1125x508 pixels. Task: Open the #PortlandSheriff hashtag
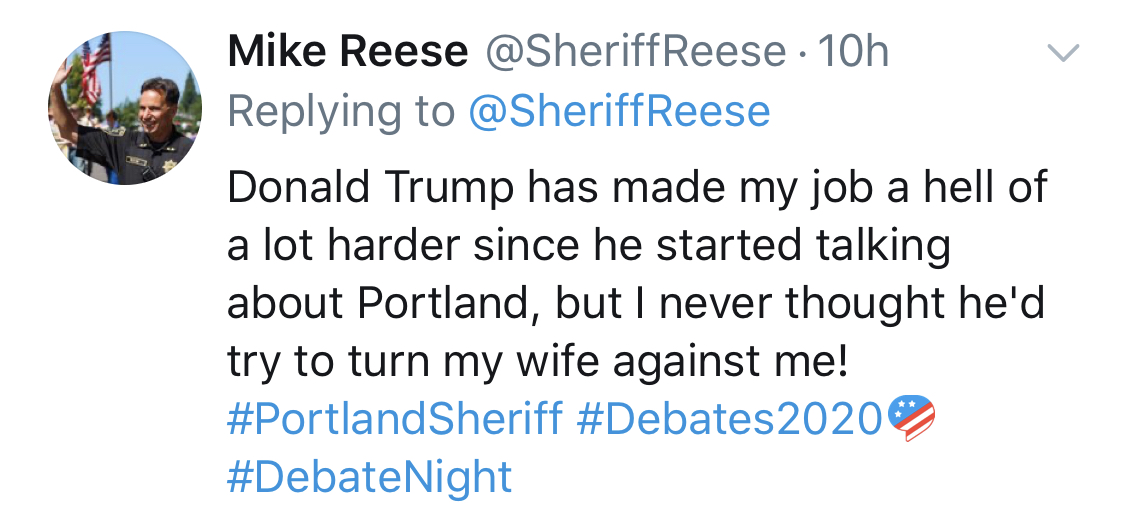click(x=394, y=418)
